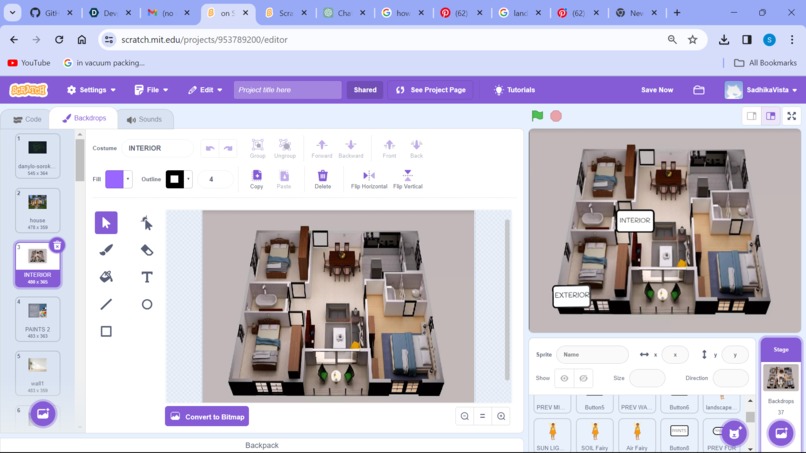Screen dimensions: 806x453
Task: Select the Fill bucket tool
Action: point(106,277)
